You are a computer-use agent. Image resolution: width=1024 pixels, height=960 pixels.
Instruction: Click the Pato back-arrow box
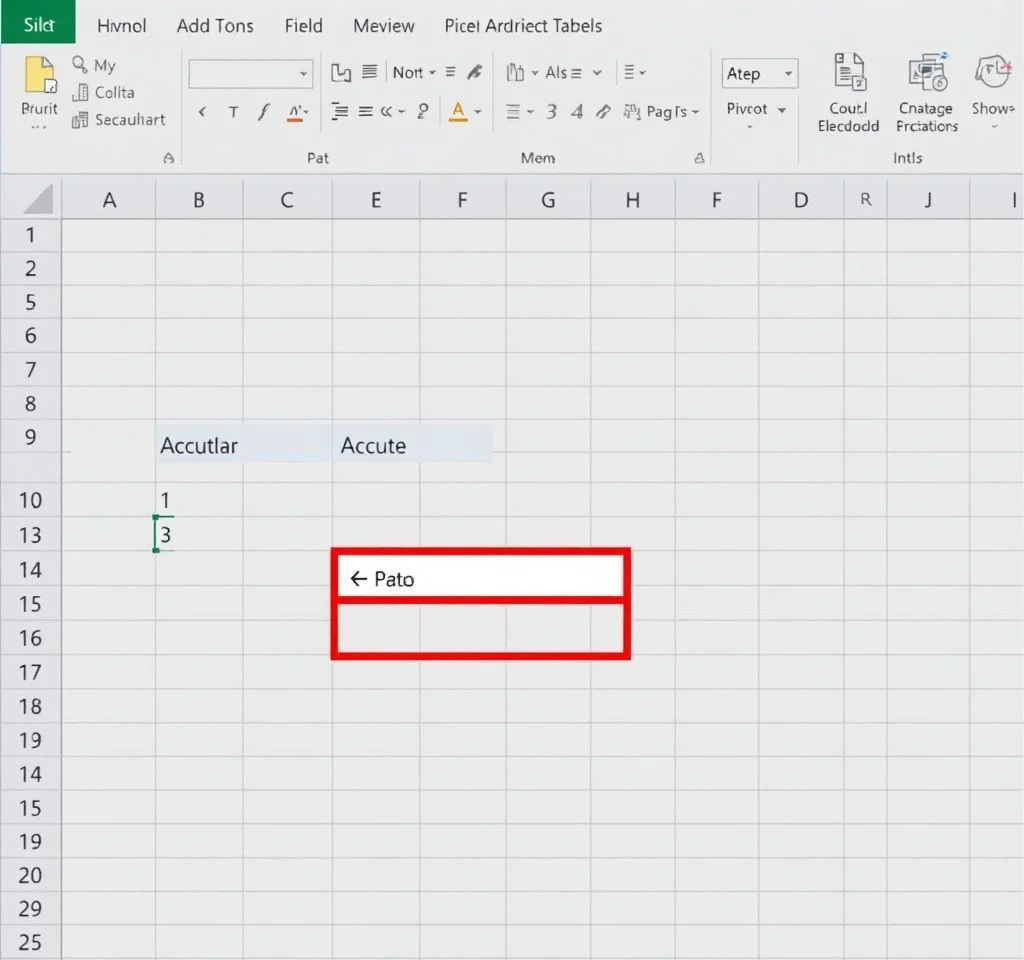481,578
